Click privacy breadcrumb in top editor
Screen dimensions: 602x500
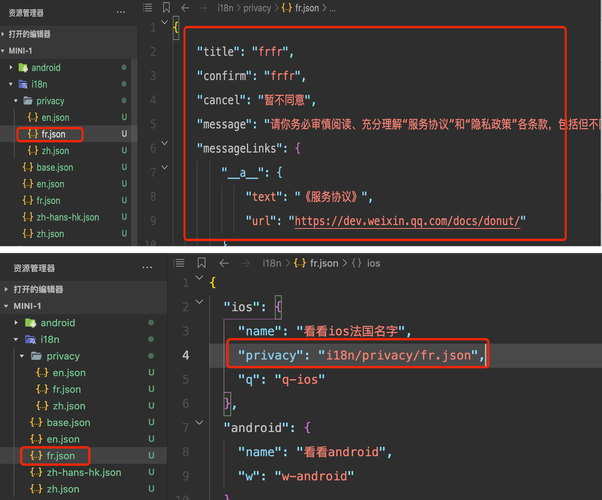click(x=257, y=8)
